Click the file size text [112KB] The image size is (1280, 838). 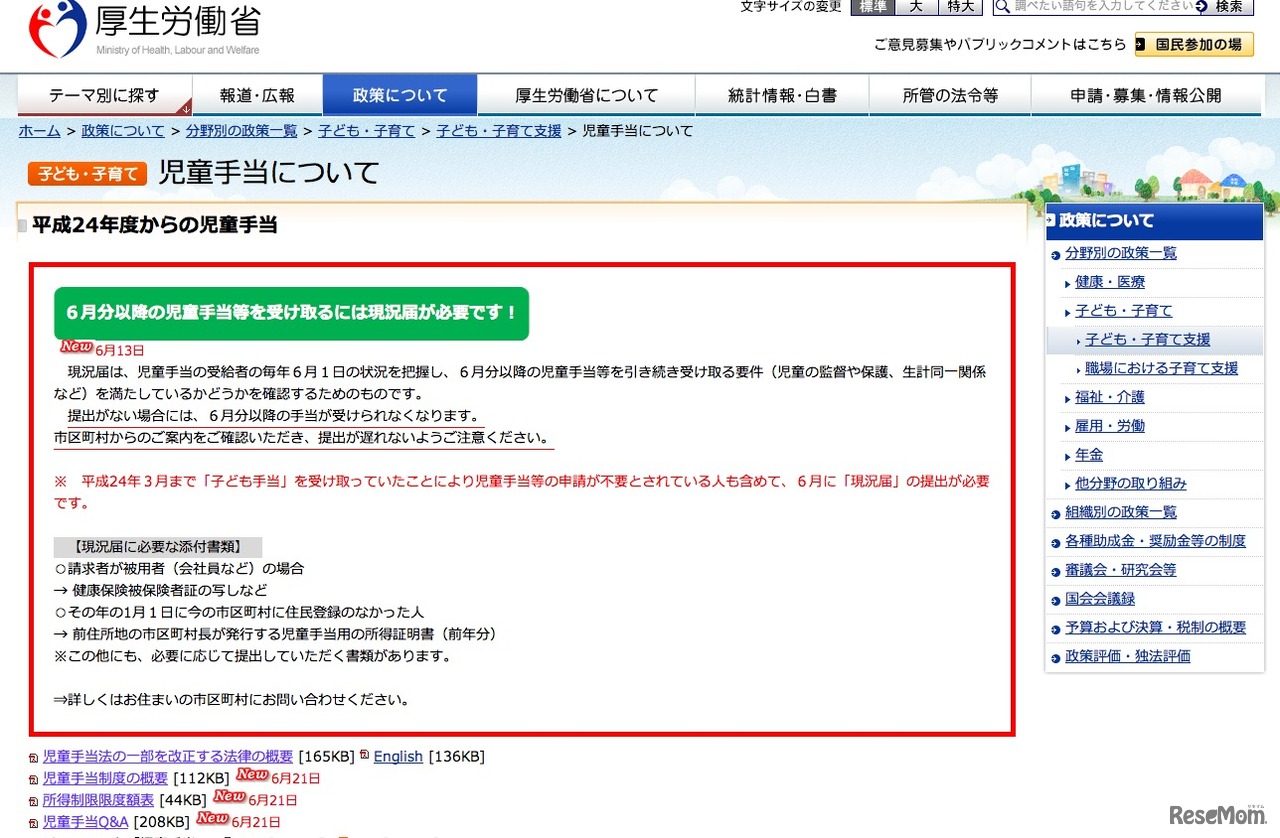point(200,779)
